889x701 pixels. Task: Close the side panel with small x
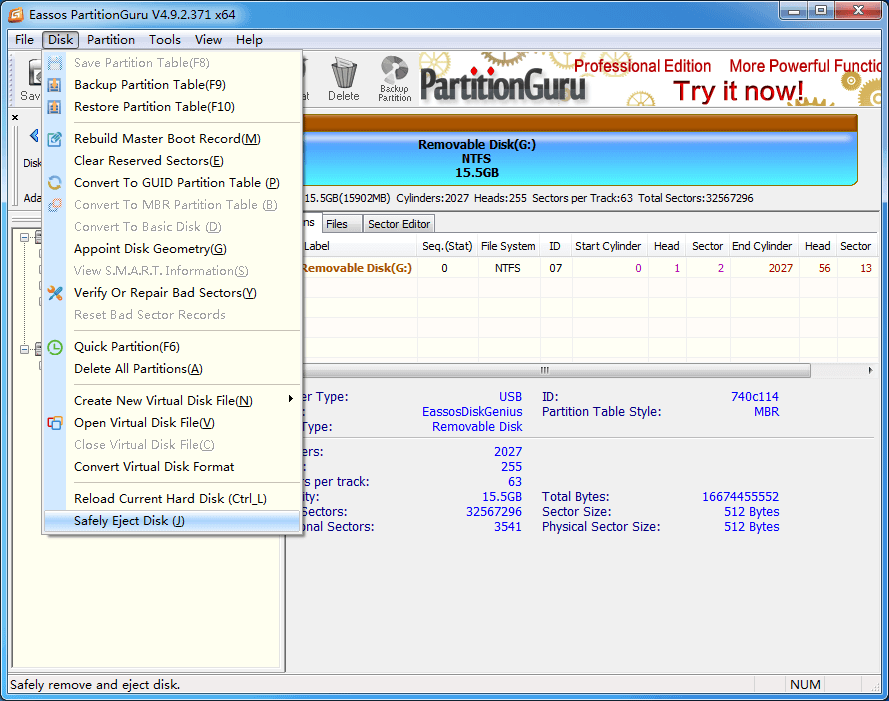tap(15, 117)
